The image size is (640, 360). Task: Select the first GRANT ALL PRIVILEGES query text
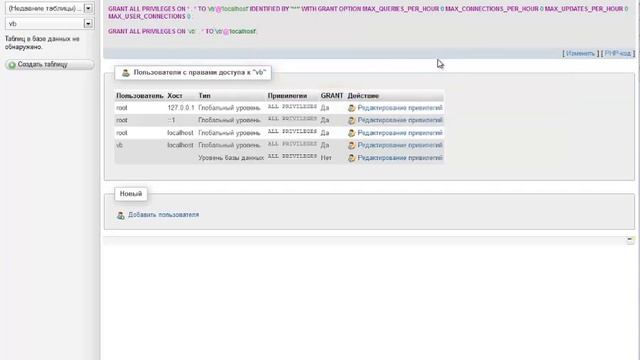[368, 12]
